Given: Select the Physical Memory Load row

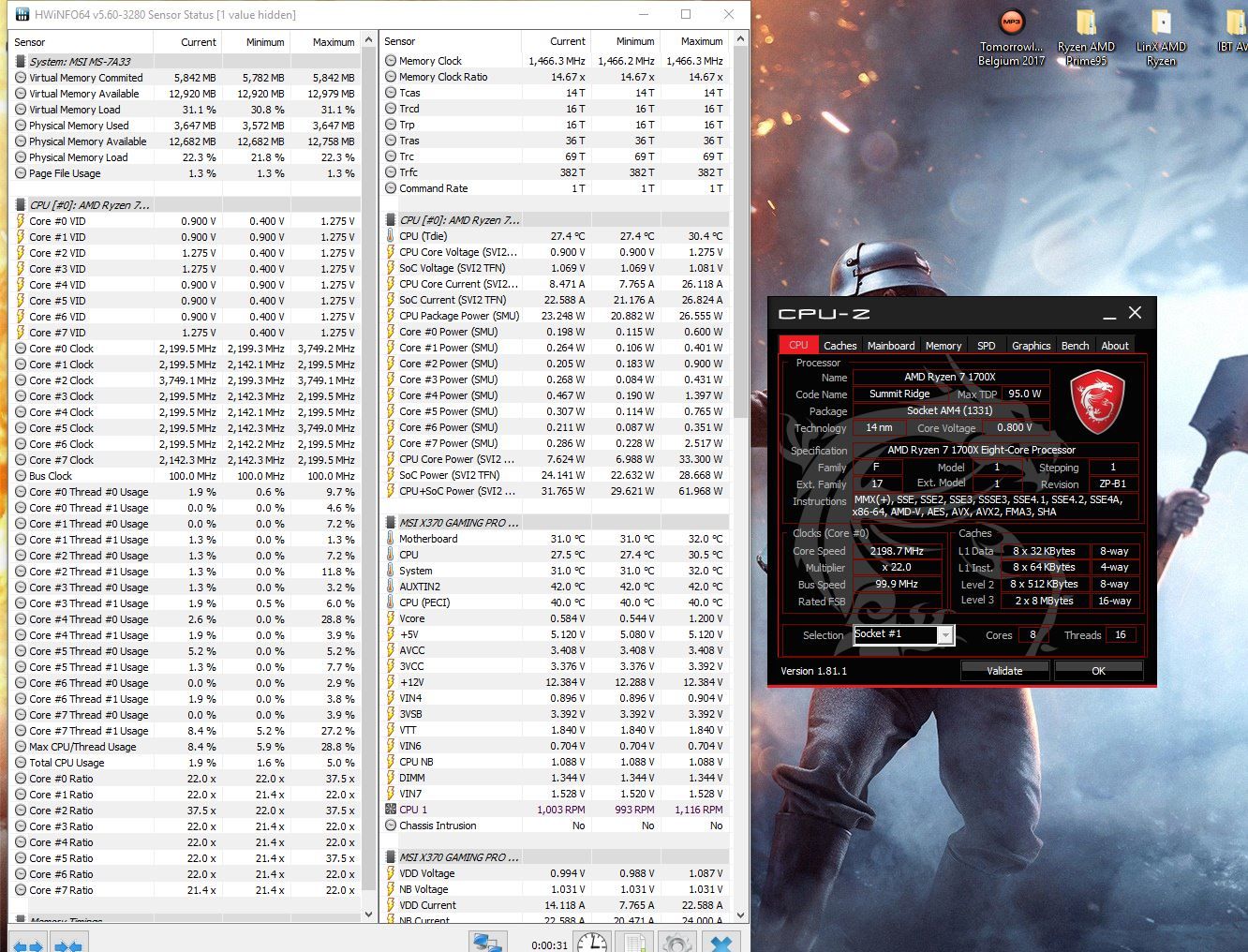Looking at the screenshot, I should pos(185,157).
